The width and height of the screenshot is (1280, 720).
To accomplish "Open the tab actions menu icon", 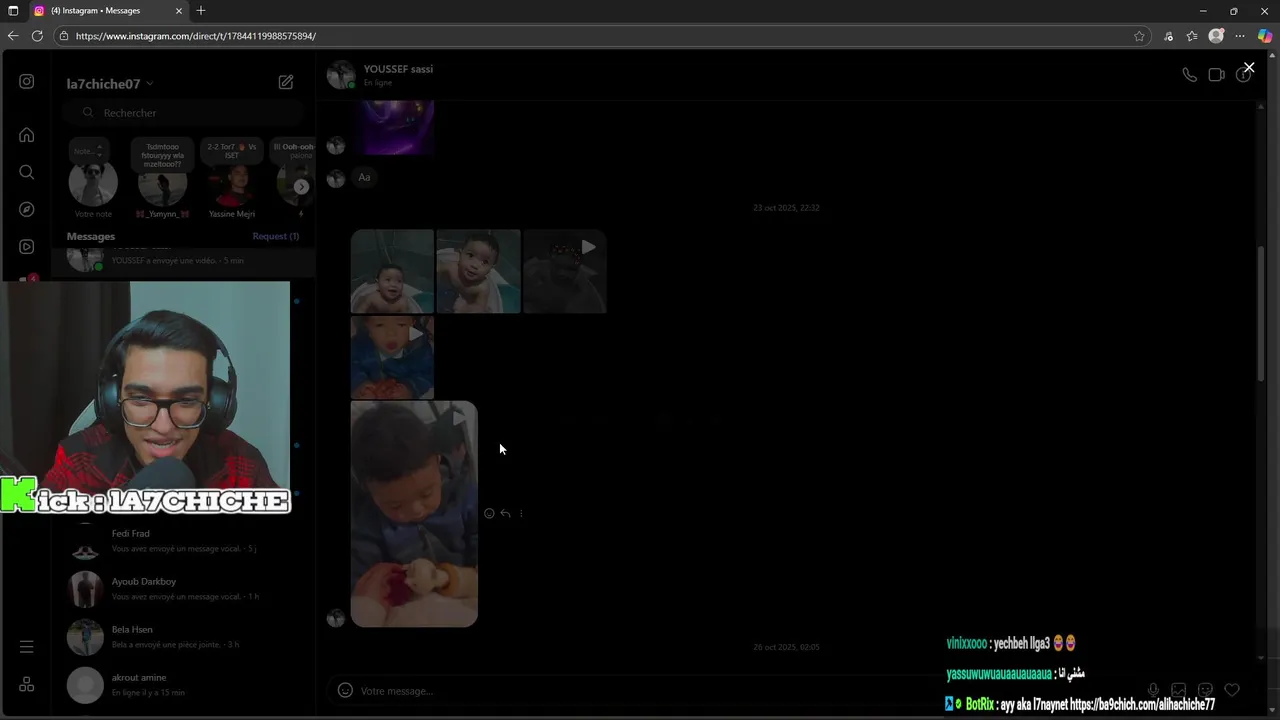I will click(13, 11).
